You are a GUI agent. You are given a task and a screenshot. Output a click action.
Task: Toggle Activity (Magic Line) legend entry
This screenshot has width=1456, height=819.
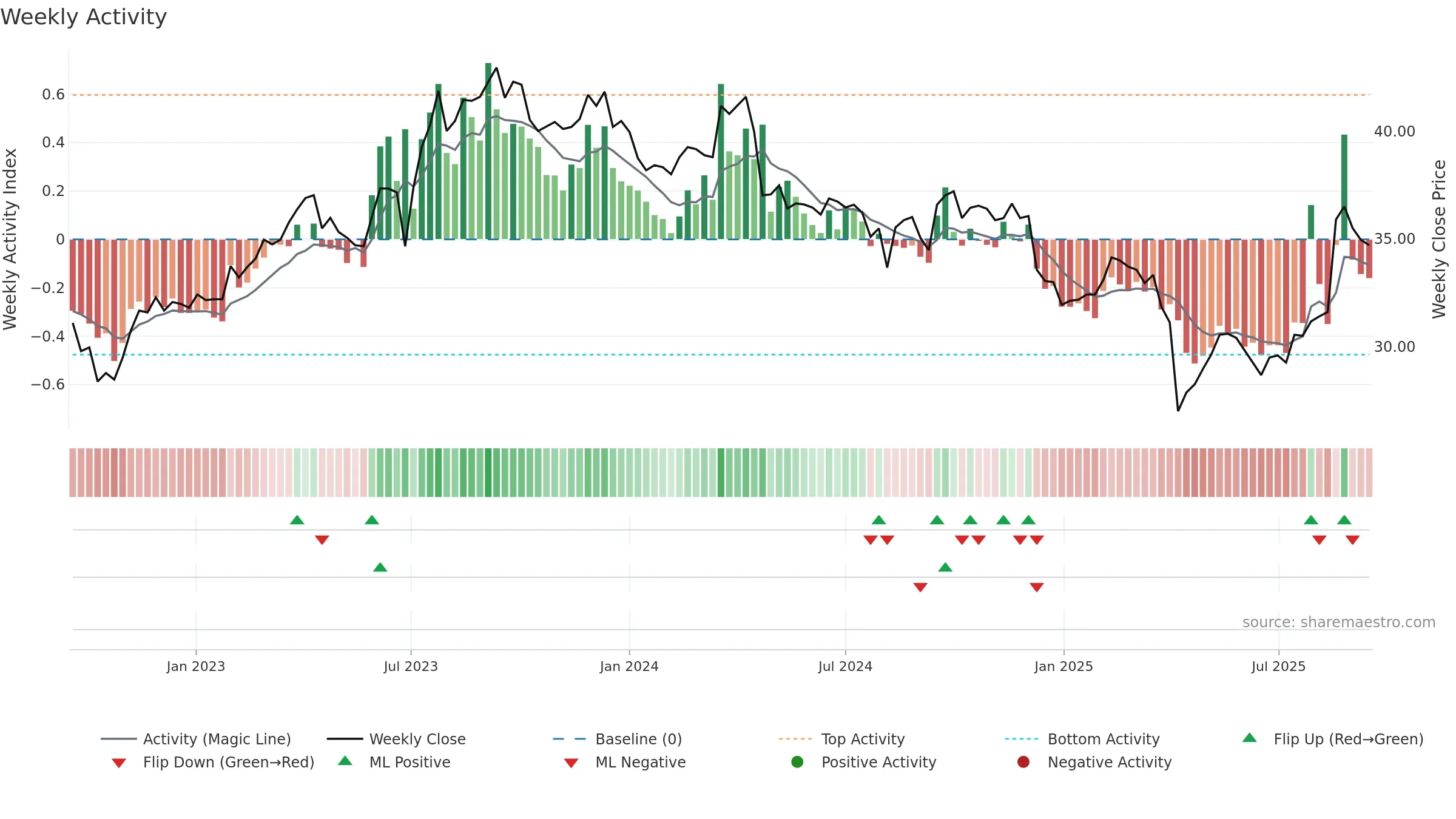point(196,739)
